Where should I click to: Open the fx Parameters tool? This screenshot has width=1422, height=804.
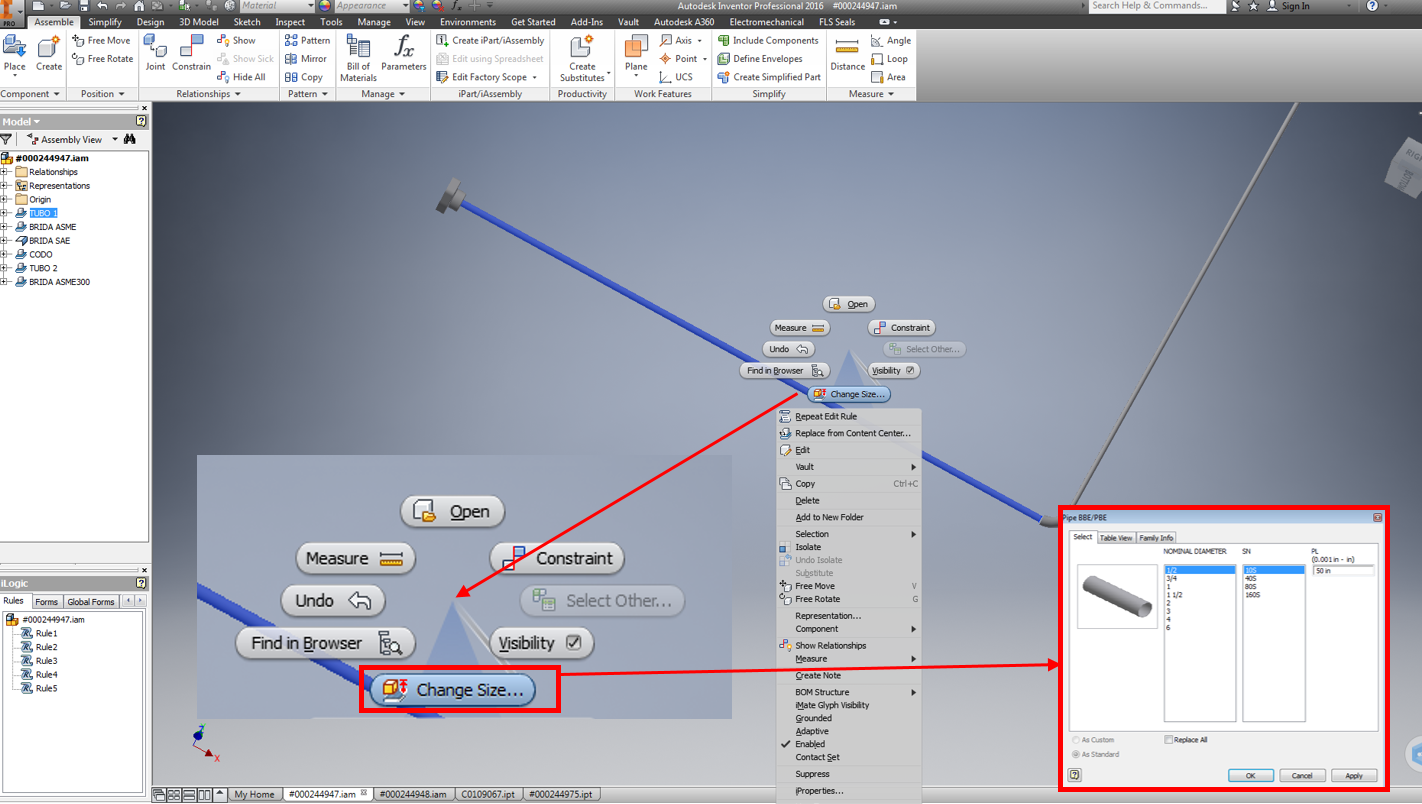[x=403, y=52]
